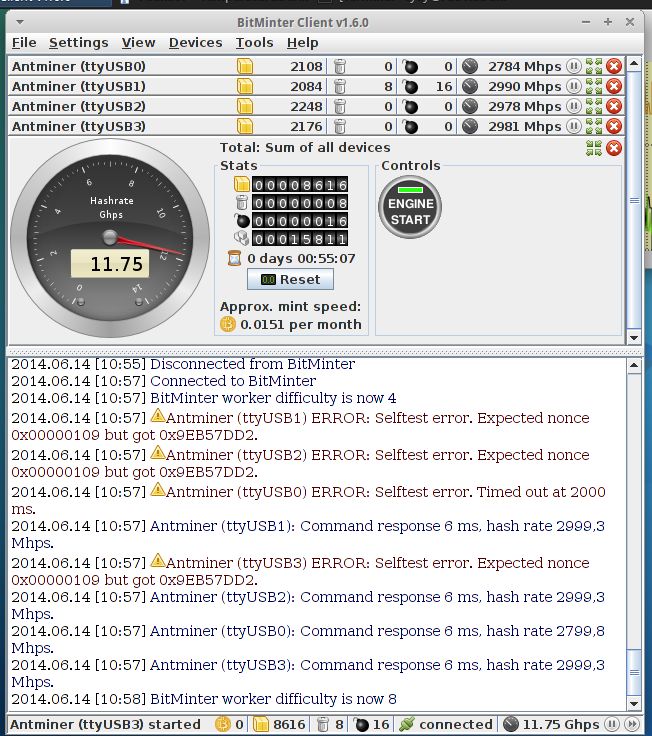The image size is (652, 736).
Task: Click the device list scrollbar thumb
Action: 634,201
